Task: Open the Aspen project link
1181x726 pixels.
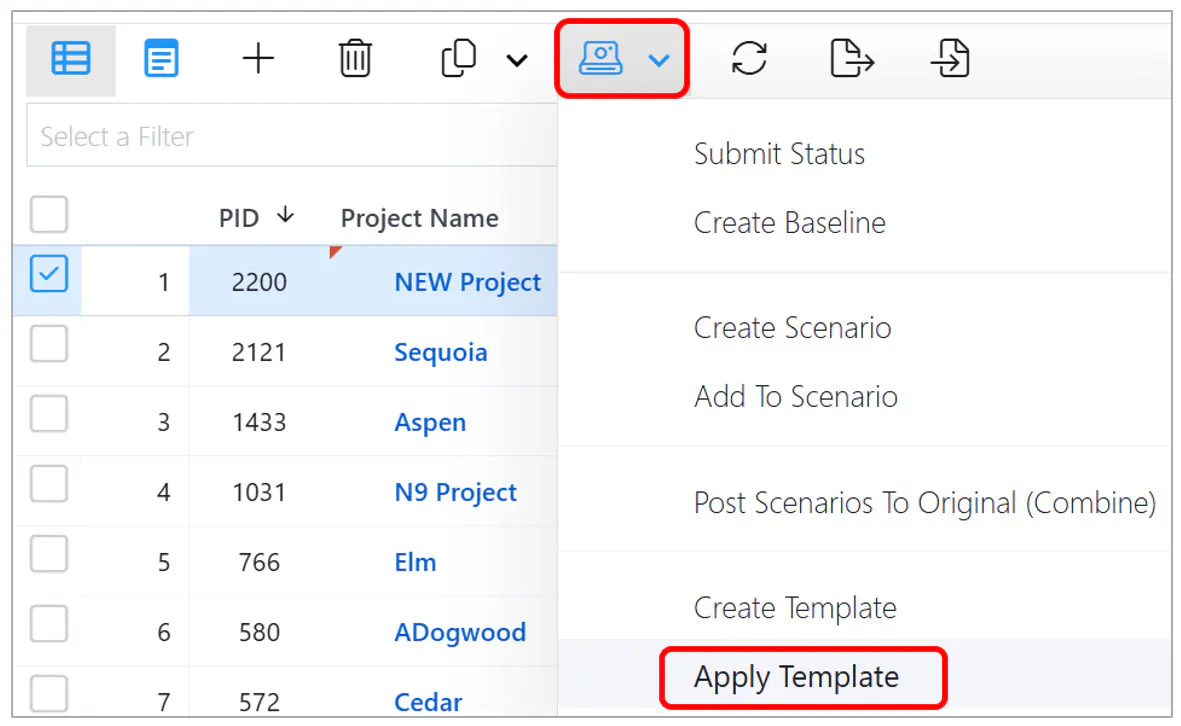Action: coord(430,422)
